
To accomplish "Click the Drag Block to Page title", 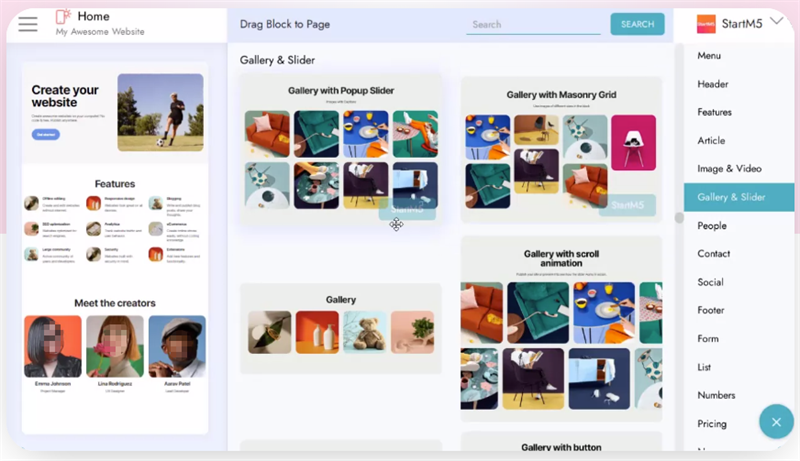I will [x=285, y=24].
